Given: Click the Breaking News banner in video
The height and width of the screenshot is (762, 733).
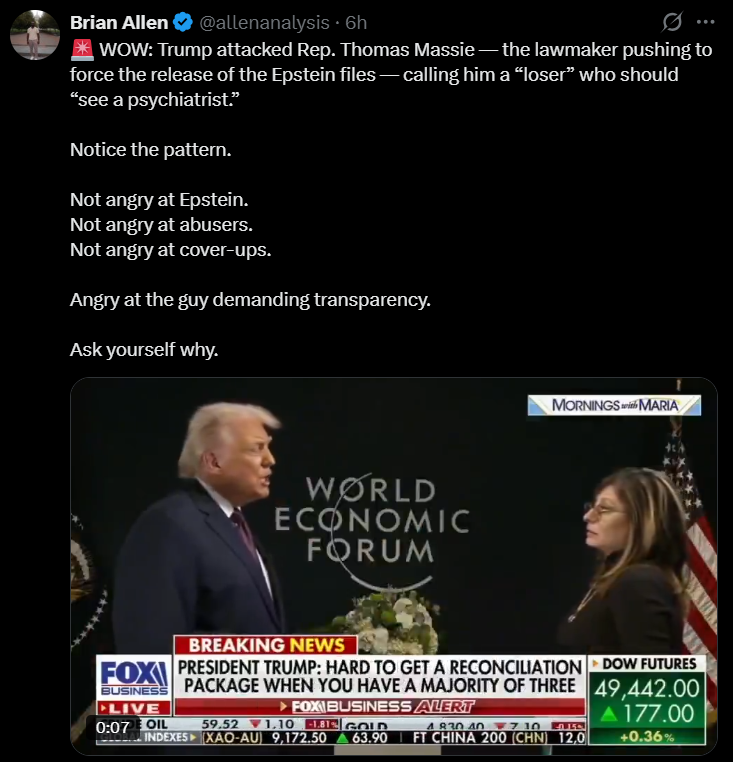Looking at the screenshot, I should pos(266,645).
